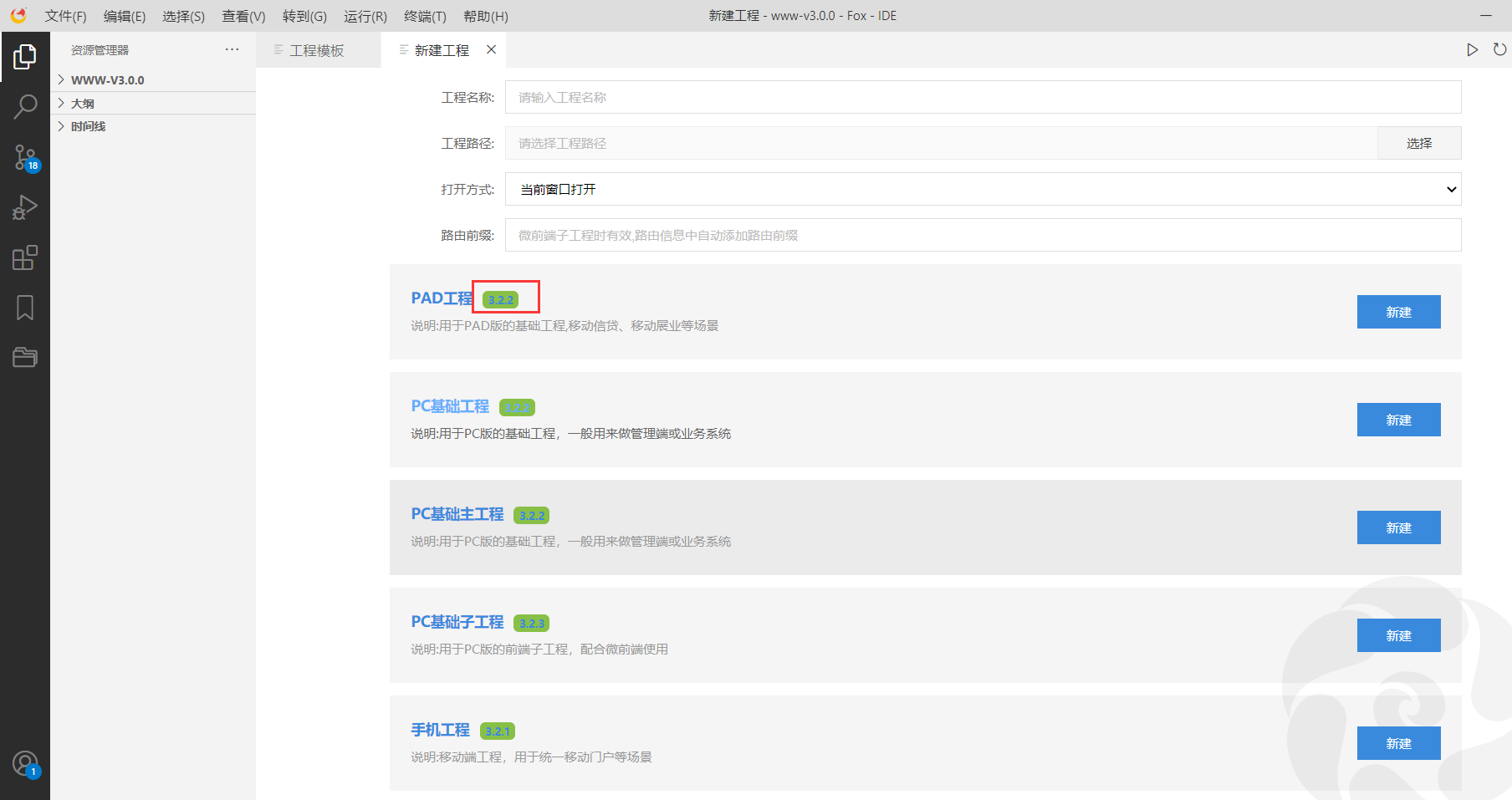Close the 新建工程 tab

pos(492,50)
